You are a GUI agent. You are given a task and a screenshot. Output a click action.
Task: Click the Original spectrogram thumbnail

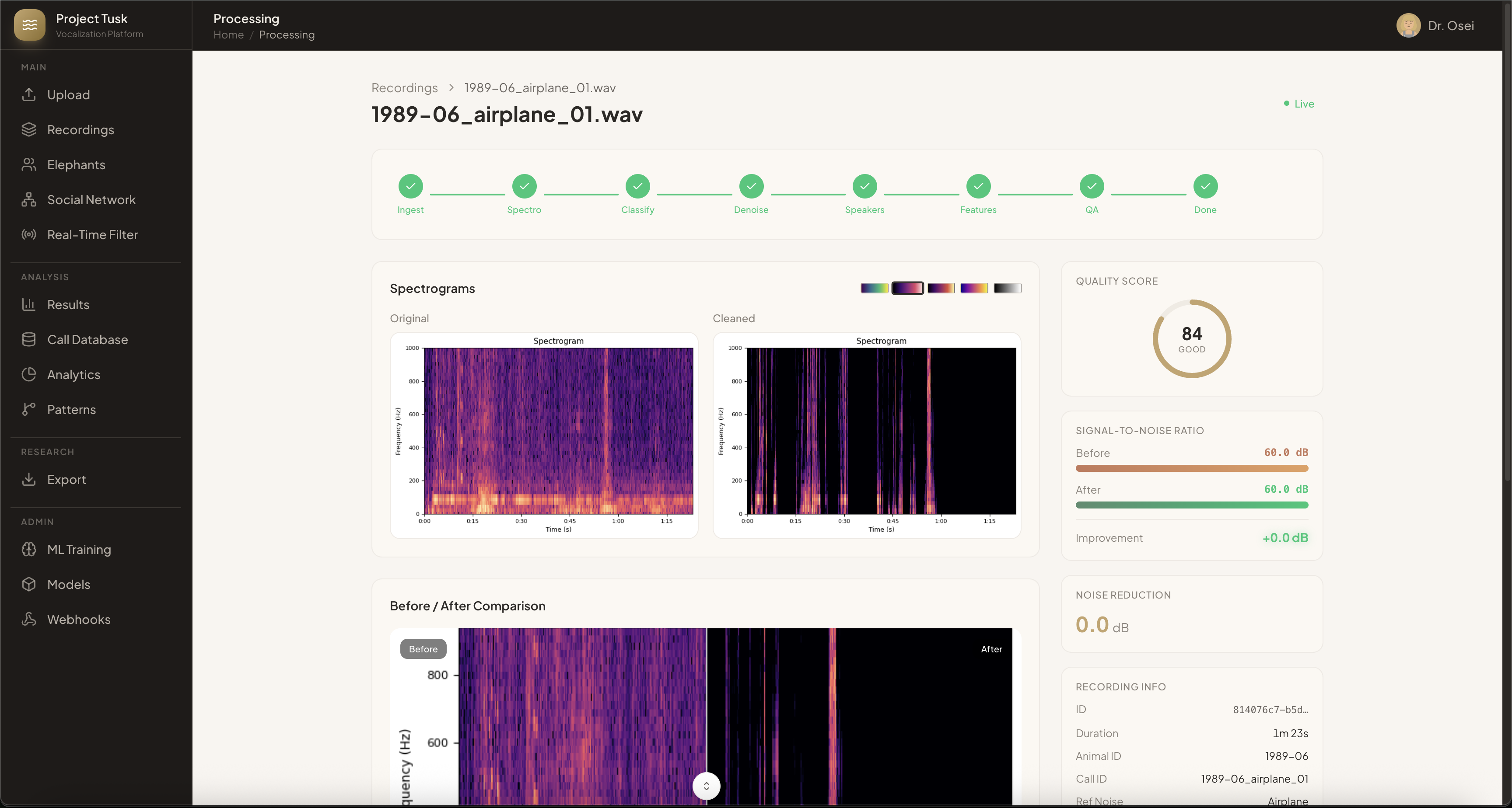click(543, 435)
